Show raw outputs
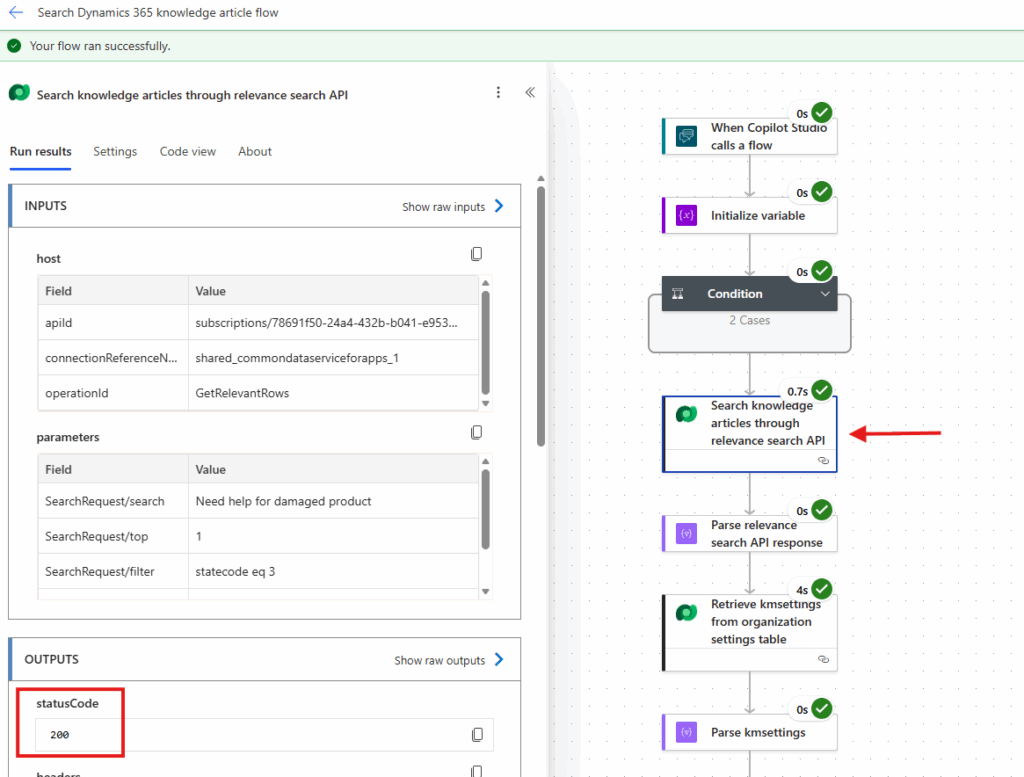The width and height of the screenshot is (1024, 777). pyautogui.click(x=449, y=660)
